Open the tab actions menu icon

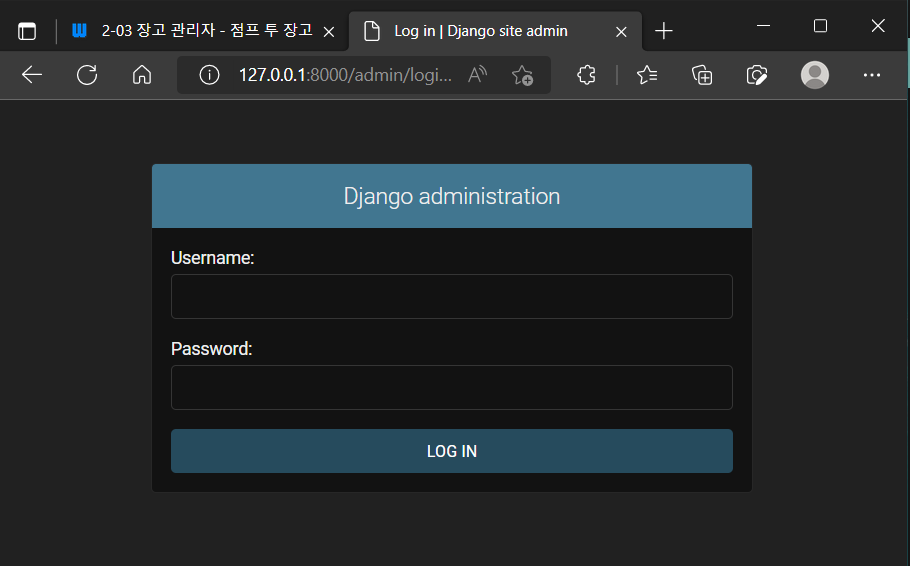tap(27, 31)
